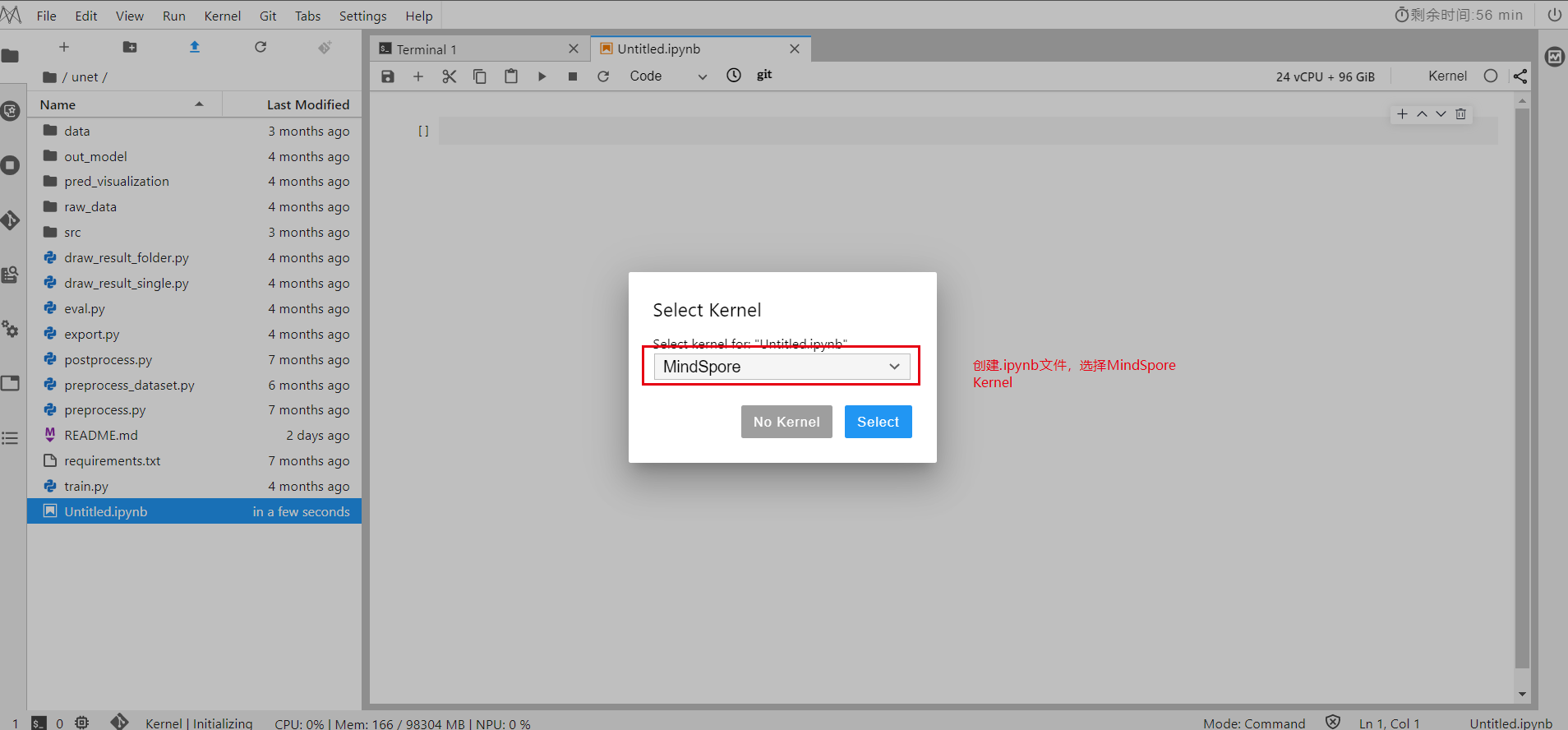The height and width of the screenshot is (730, 1568).
Task: Select the out_model folder
Action: 194,156
